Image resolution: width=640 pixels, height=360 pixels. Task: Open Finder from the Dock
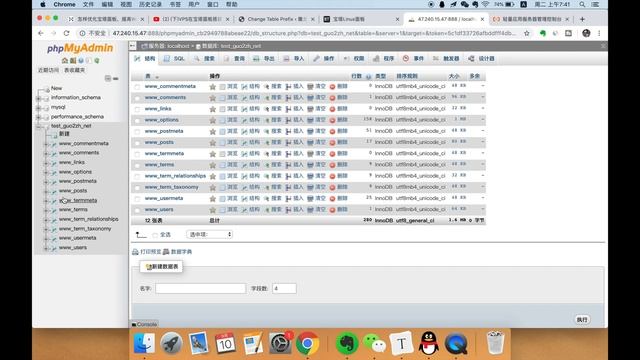tap(144, 343)
